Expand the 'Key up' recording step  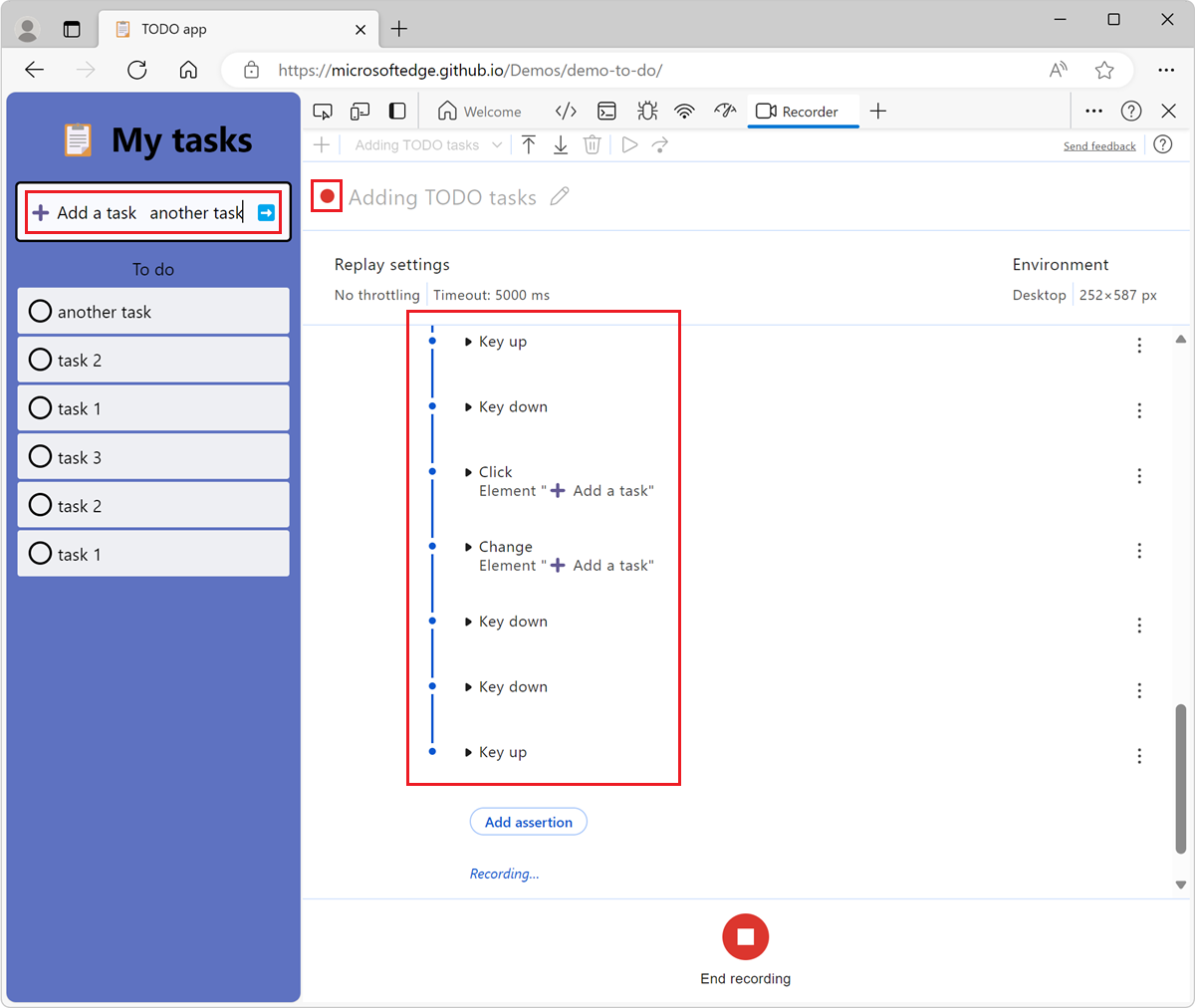[x=469, y=341]
